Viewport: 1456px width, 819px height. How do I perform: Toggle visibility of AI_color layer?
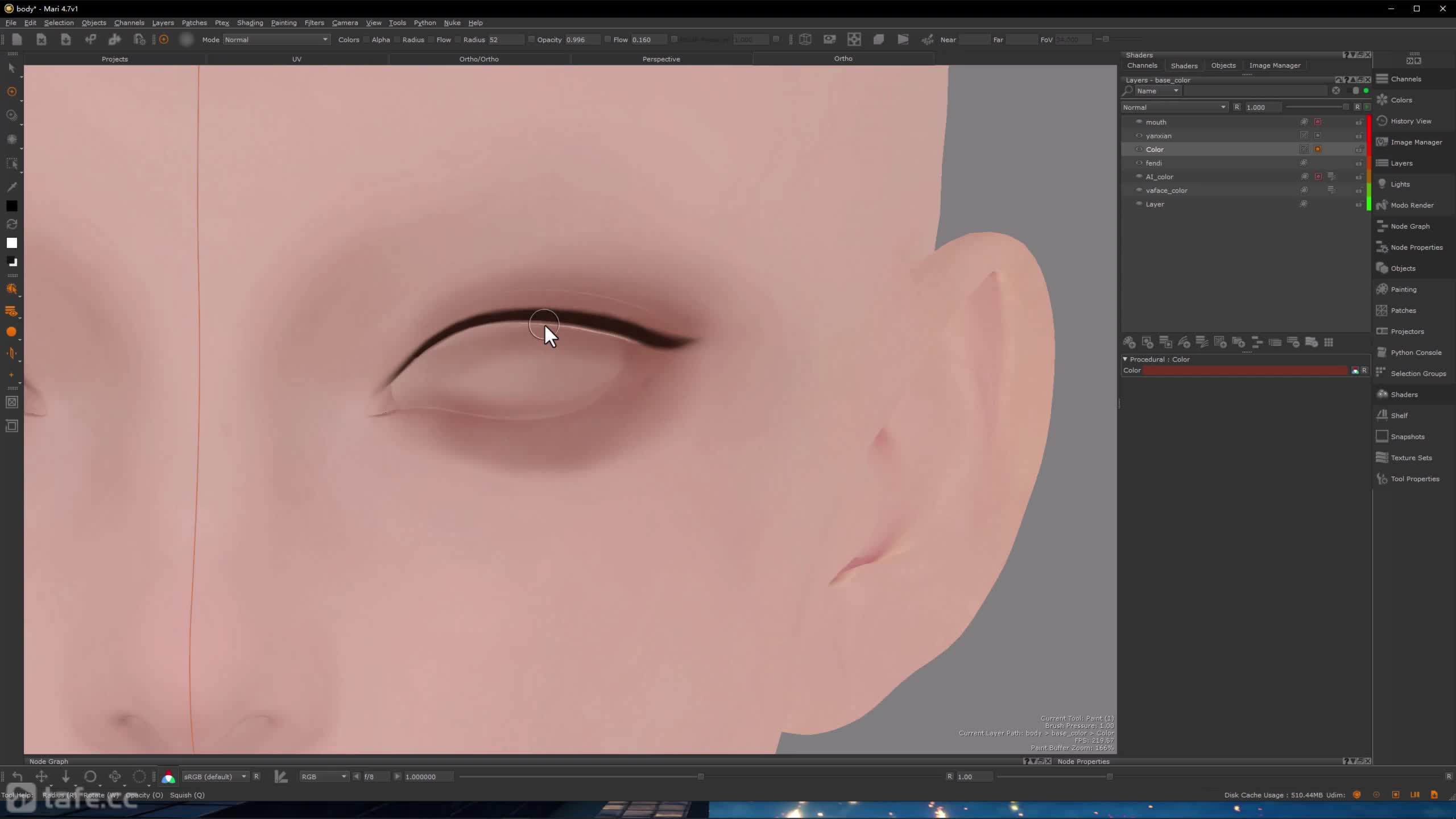(x=1139, y=176)
